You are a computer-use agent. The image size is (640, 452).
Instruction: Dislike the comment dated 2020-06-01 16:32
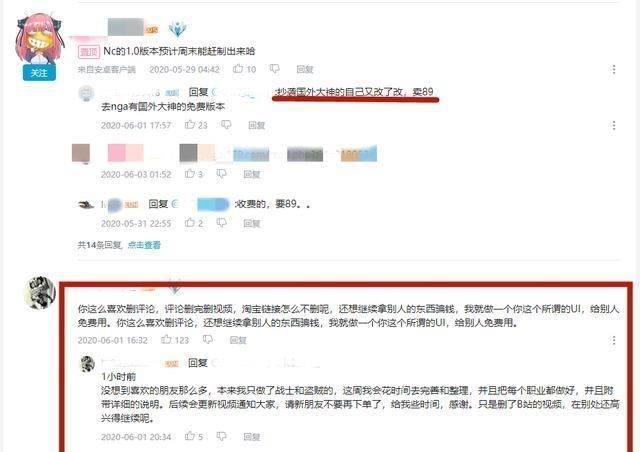pos(208,339)
